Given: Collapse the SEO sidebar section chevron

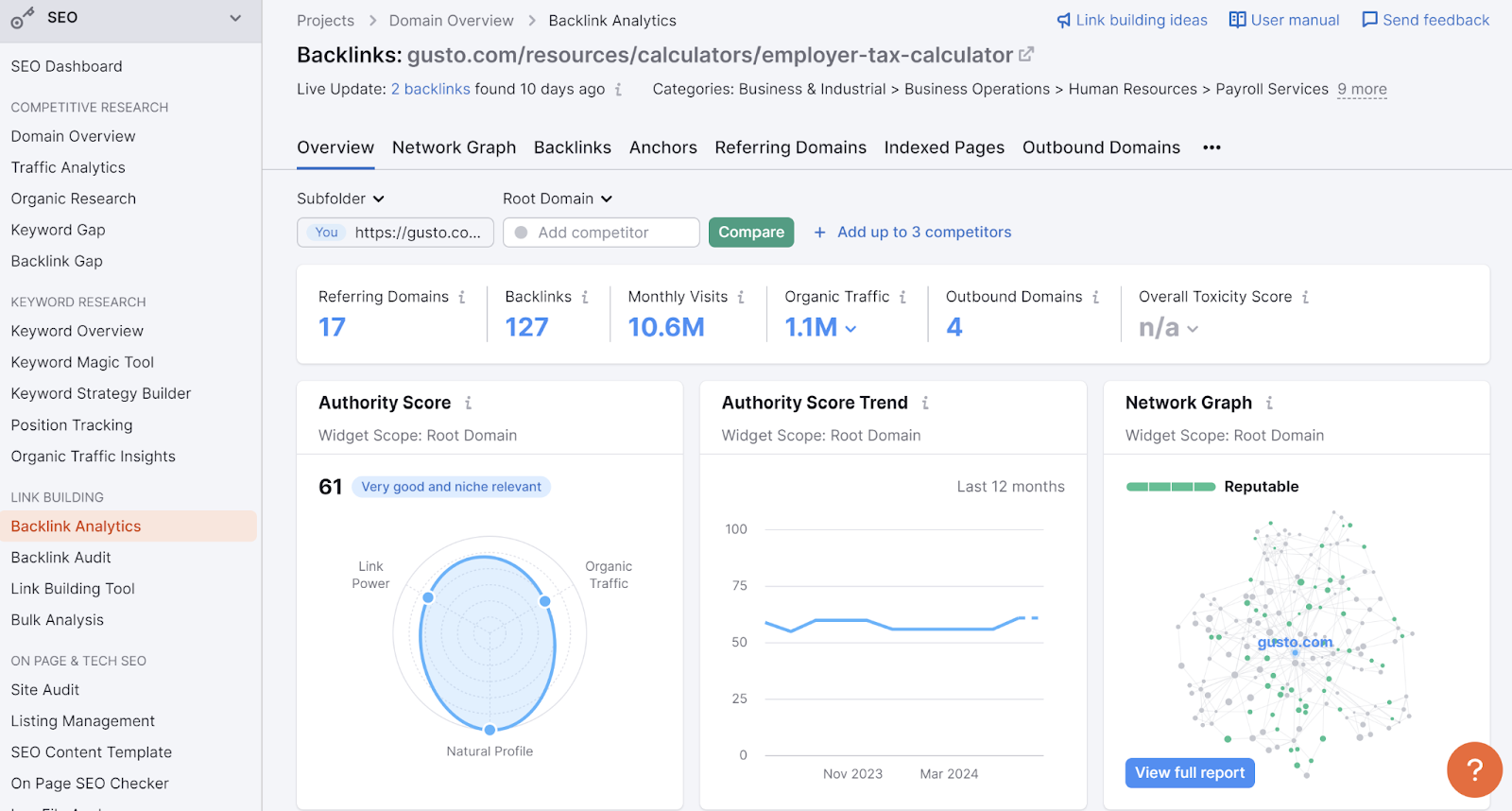Looking at the screenshot, I should click(235, 18).
